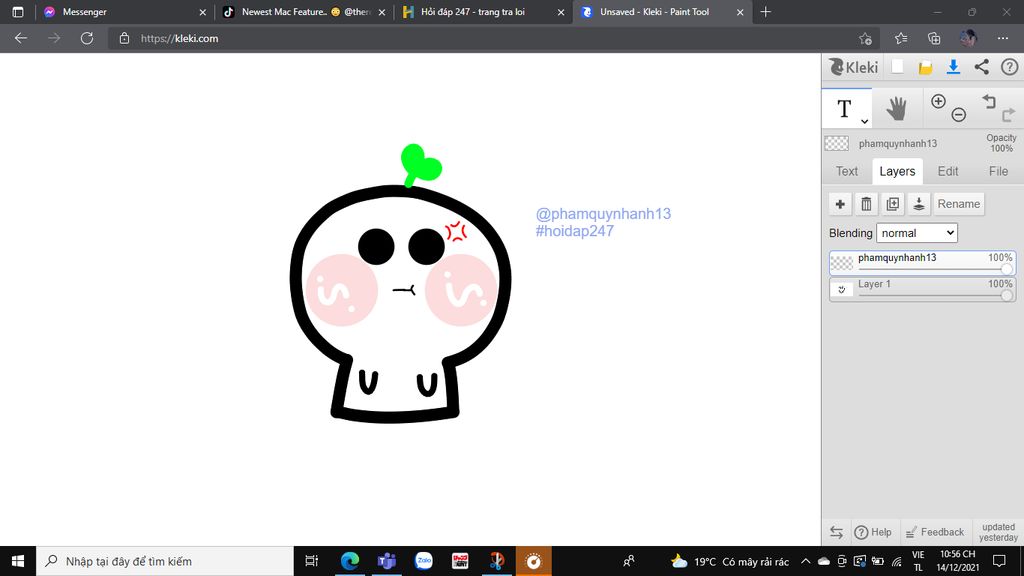Flip the panel side with arrows icon
Viewport: 1024px width, 576px height.
pos(836,532)
